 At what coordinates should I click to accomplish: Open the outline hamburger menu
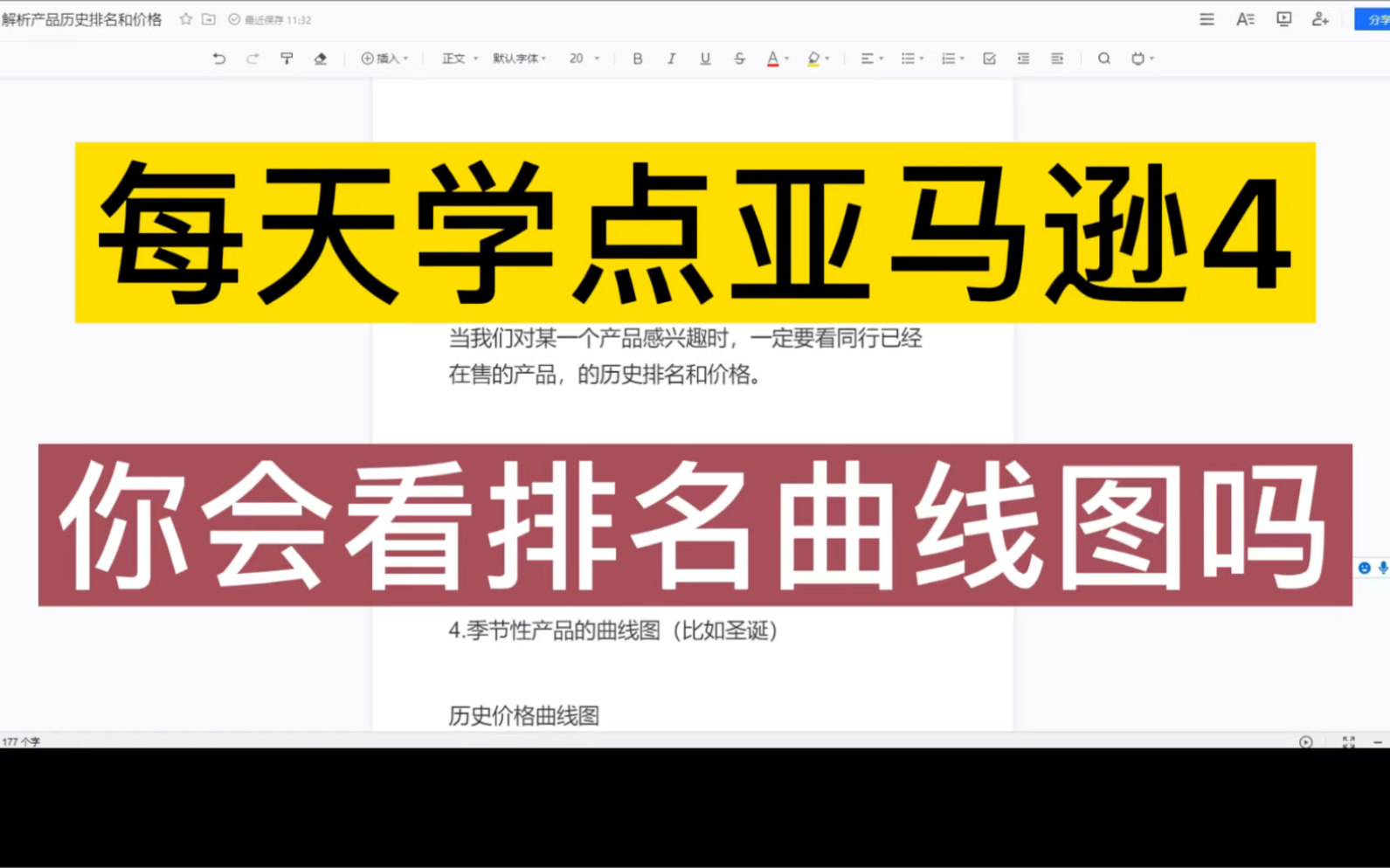(x=1207, y=19)
